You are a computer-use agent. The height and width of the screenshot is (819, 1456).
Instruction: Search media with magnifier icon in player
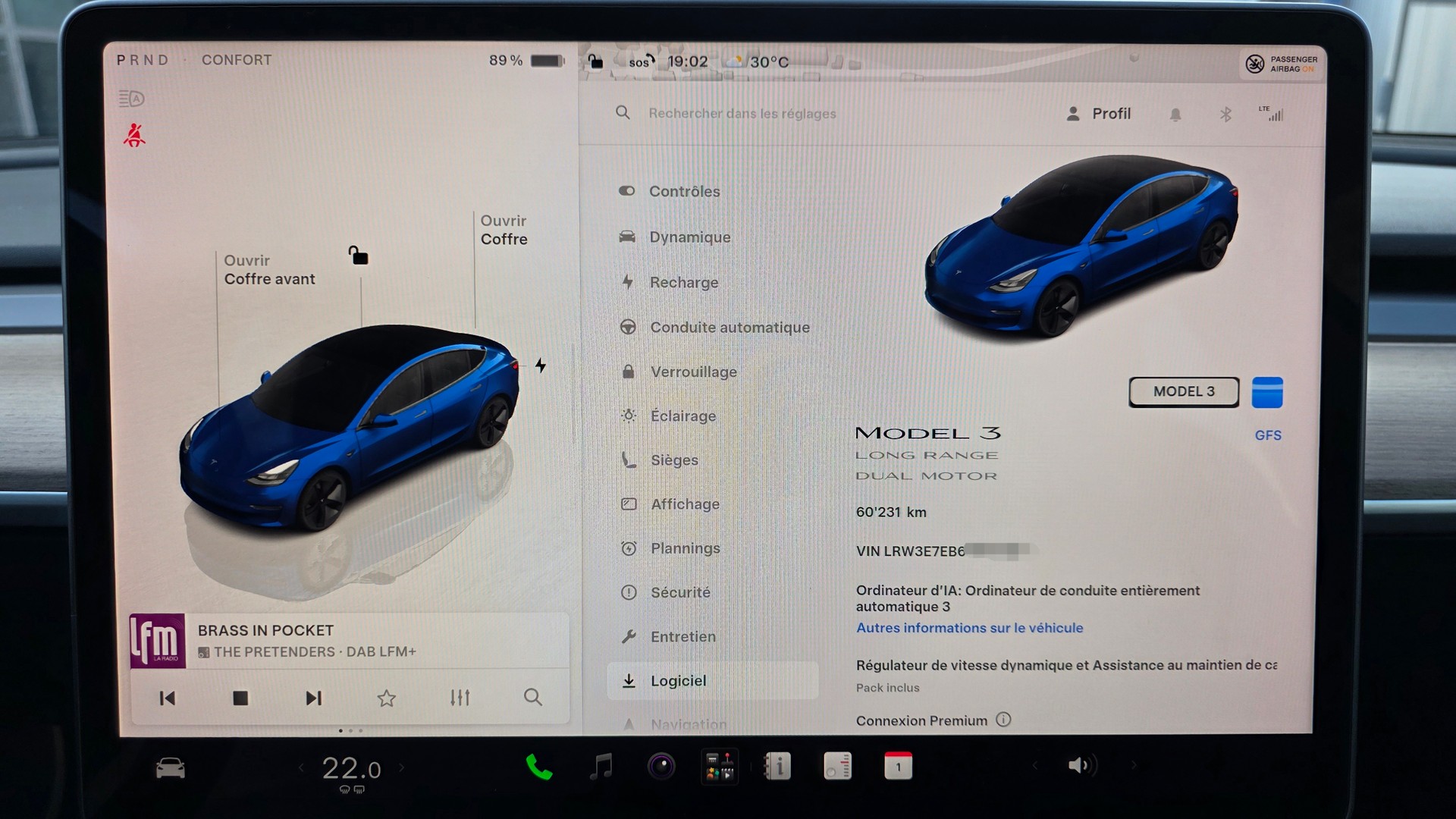point(533,697)
